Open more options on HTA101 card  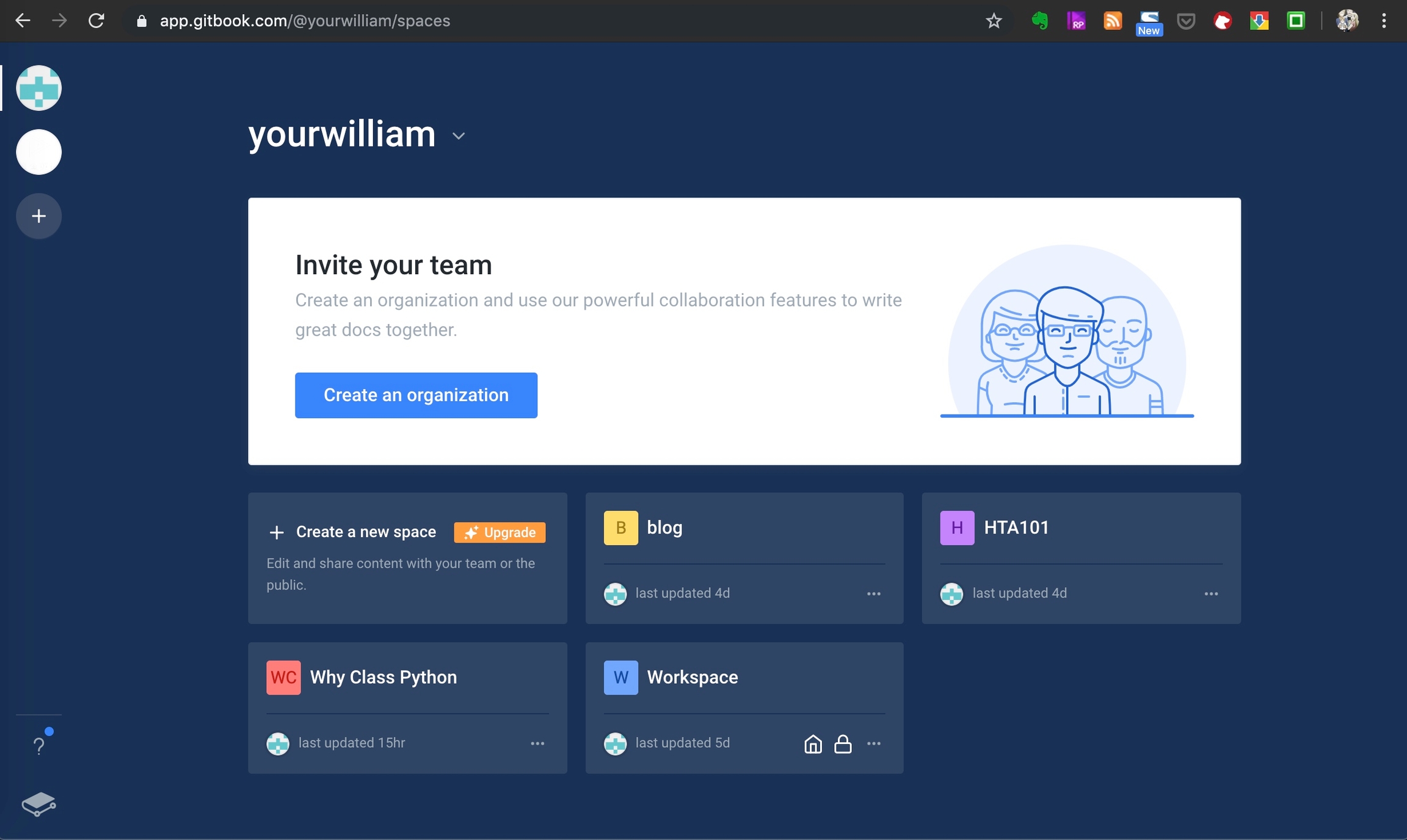tap(1211, 593)
